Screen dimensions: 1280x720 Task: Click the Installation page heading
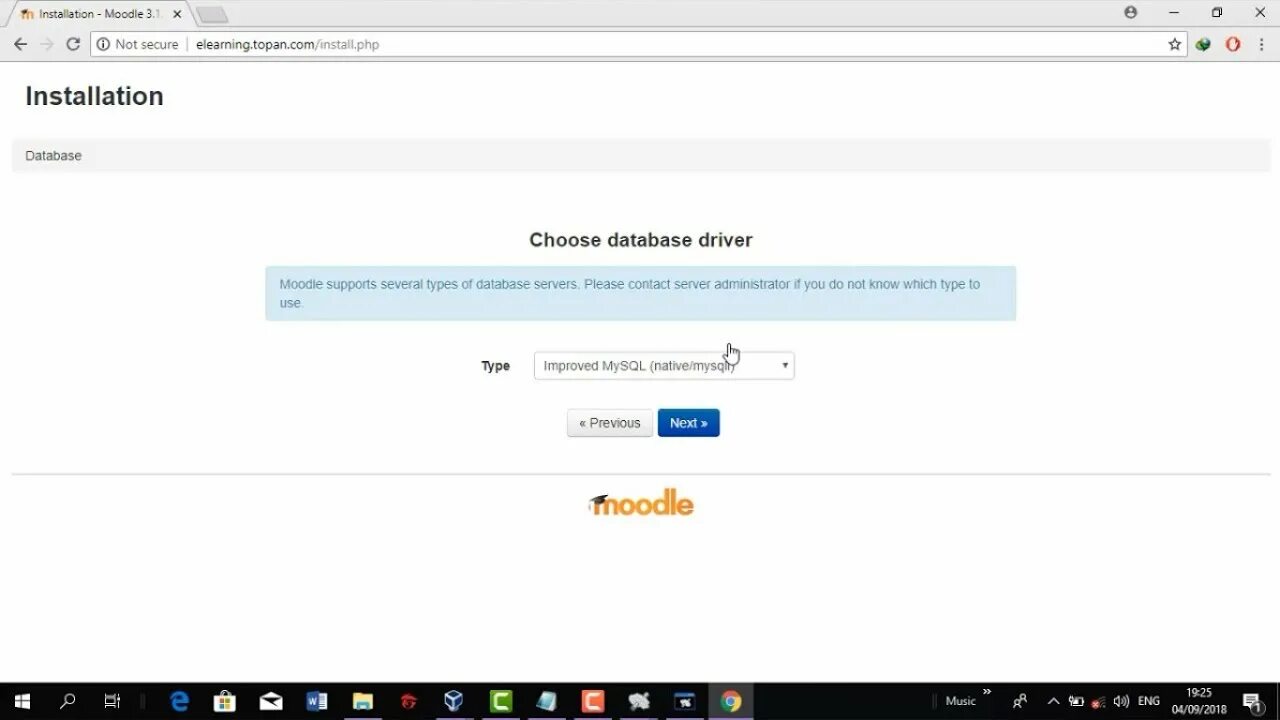[94, 96]
